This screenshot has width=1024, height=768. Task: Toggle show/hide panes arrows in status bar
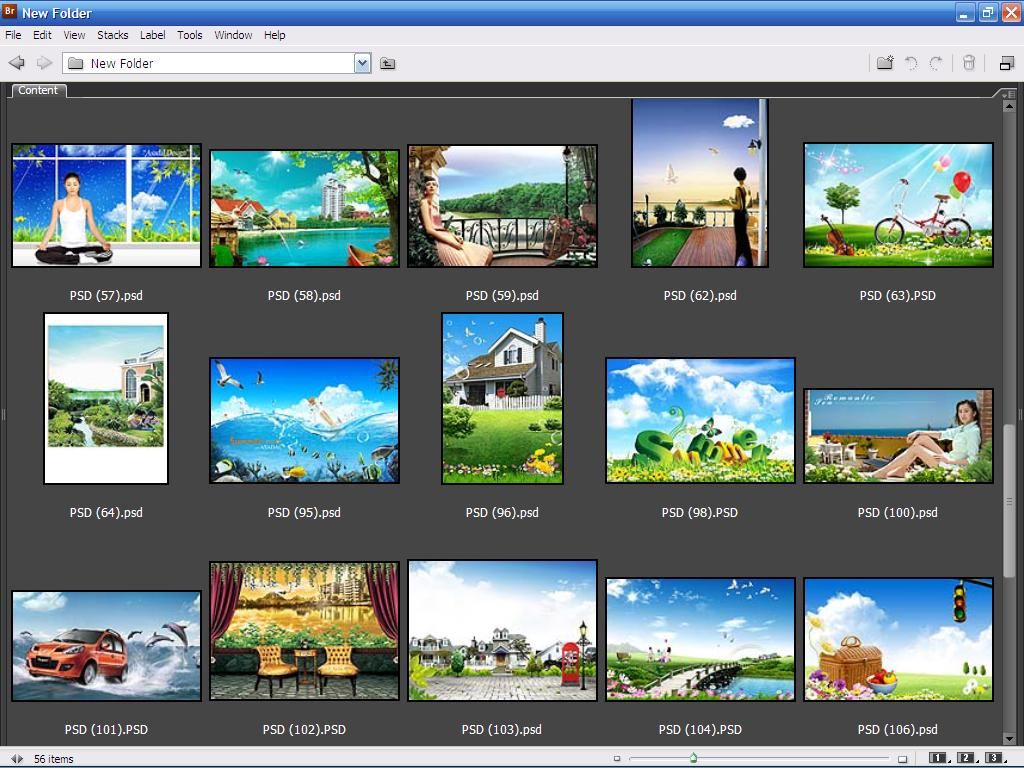[x=16, y=759]
